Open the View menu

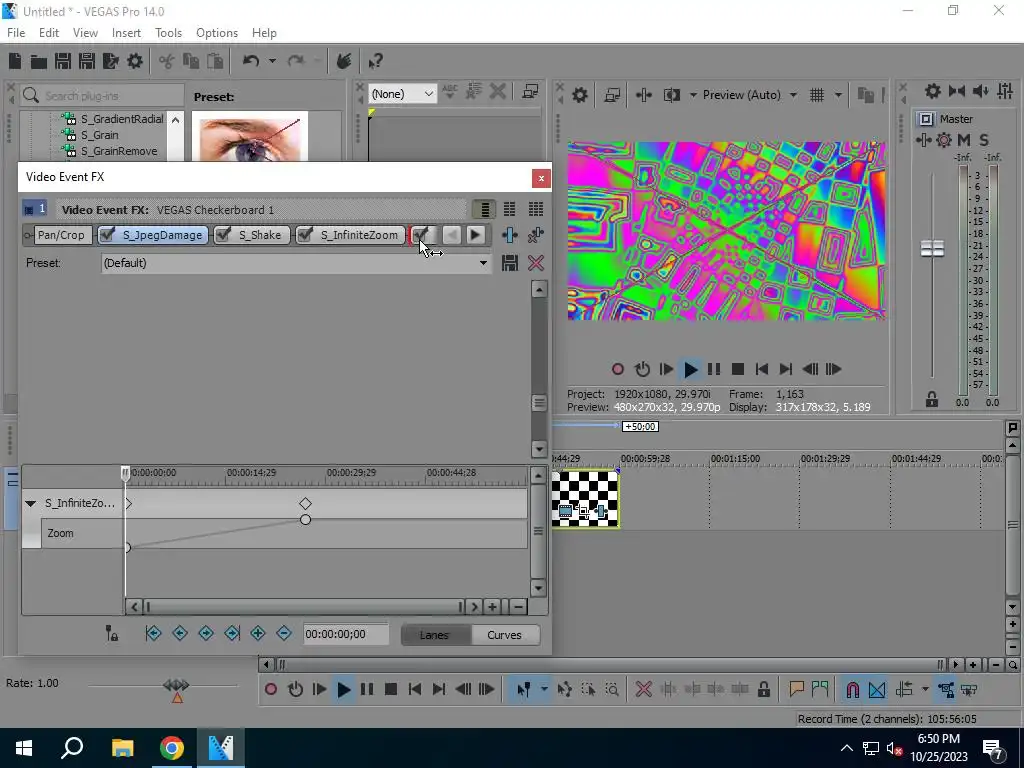(85, 33)
